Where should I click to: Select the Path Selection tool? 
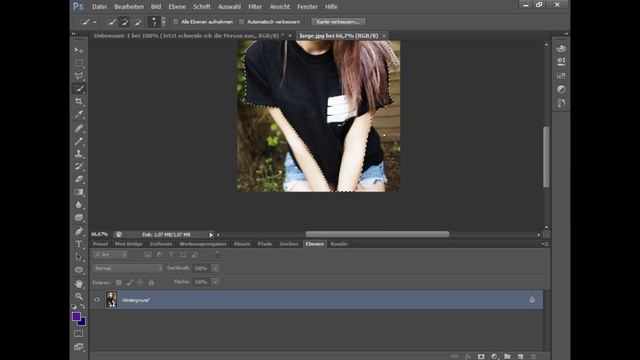79,257
